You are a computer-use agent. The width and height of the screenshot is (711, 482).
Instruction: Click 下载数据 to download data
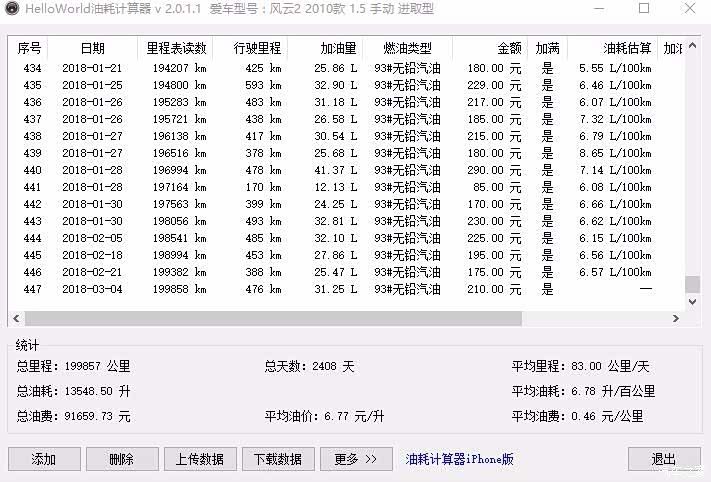pos(277,459)
